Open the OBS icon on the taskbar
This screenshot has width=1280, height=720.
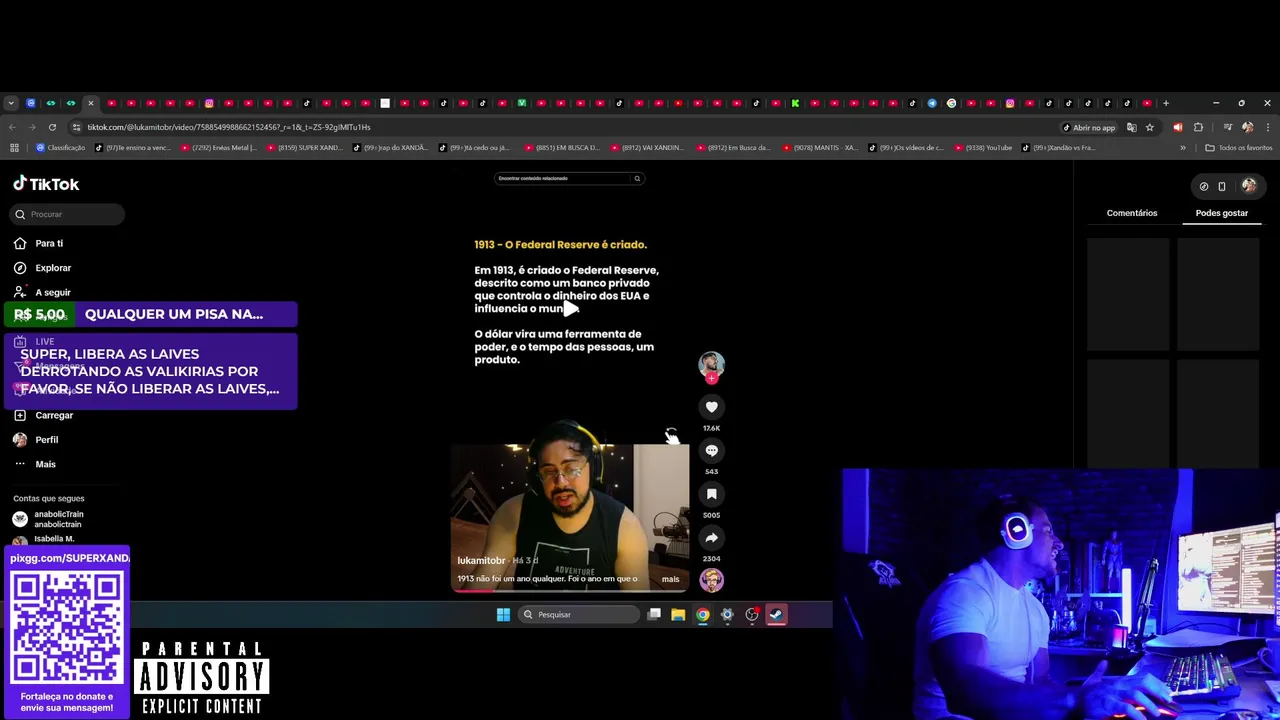pyautogui.click(x=752, y=615)
